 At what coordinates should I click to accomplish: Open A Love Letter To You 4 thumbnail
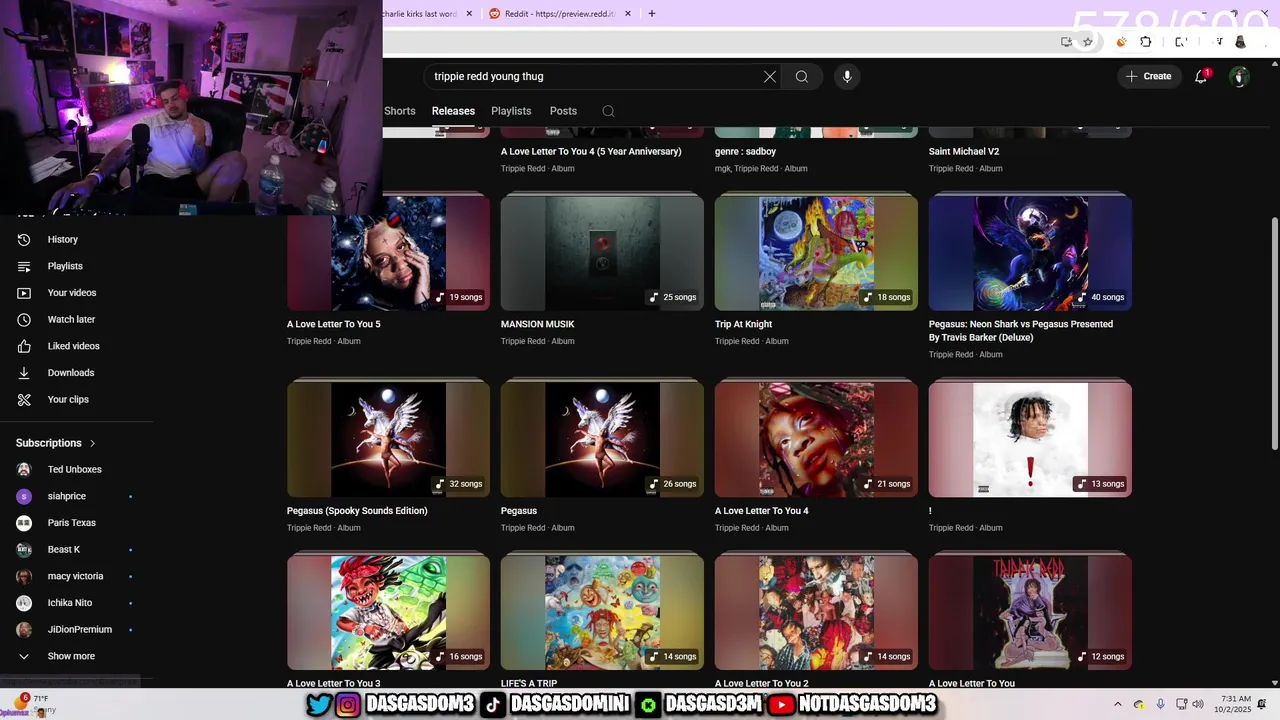coord(816,440)
